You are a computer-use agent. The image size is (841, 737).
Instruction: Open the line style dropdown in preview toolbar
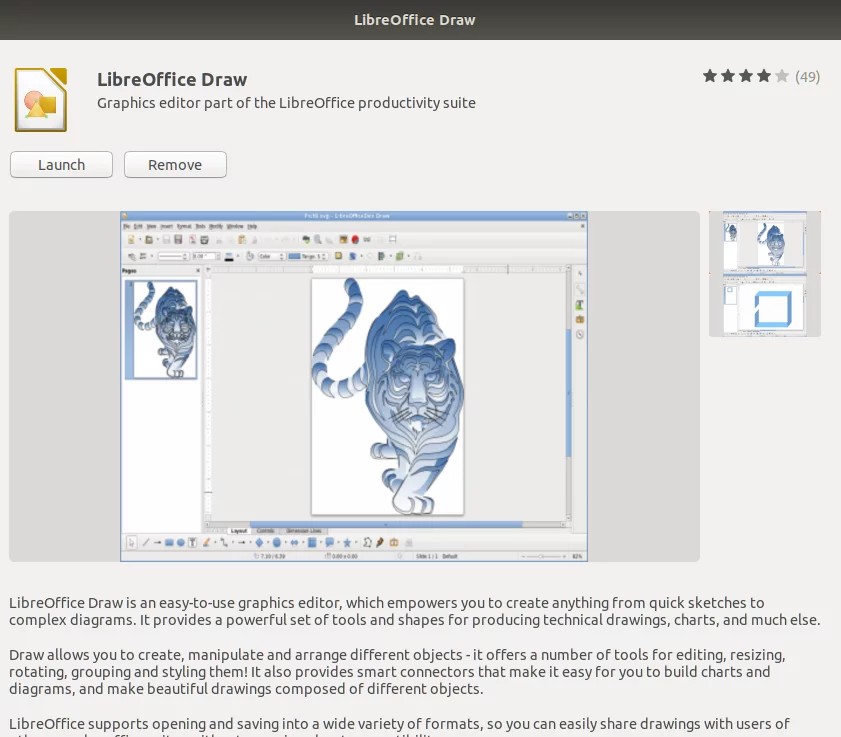click(x=173, y=256)
